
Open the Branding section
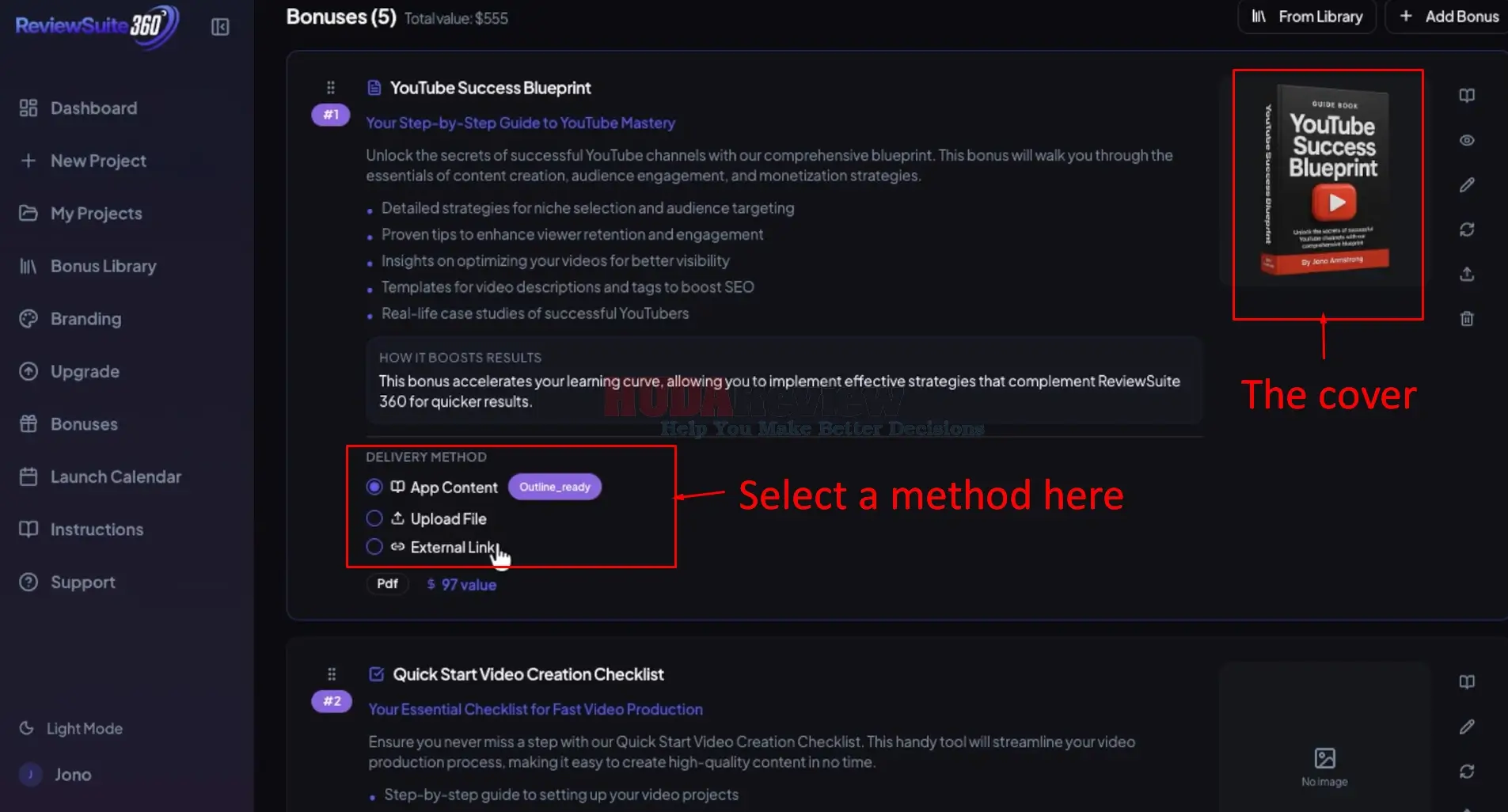[85, 319]
